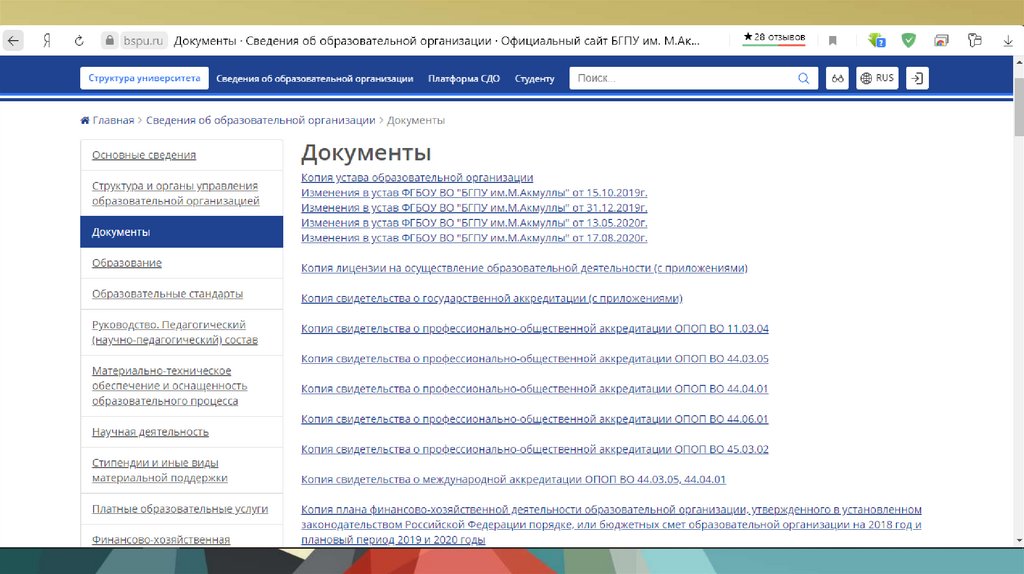1024x574 pixels.
Task: Reload the page with refresh icon
Action: click(x=79, y=41)
